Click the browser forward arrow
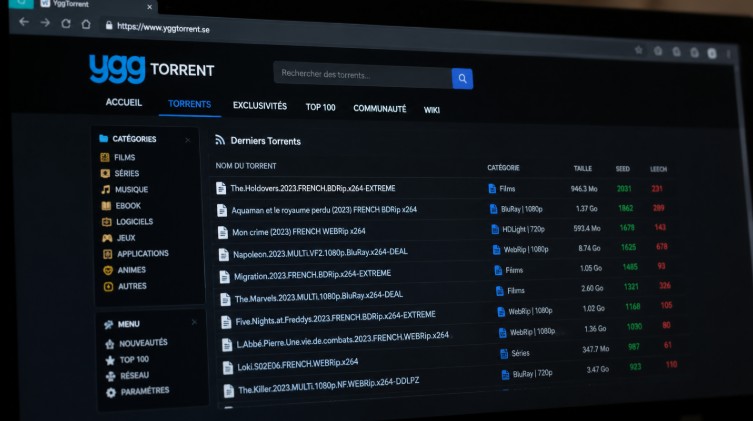Screen dimensions: 753x421 click(45, 23)
